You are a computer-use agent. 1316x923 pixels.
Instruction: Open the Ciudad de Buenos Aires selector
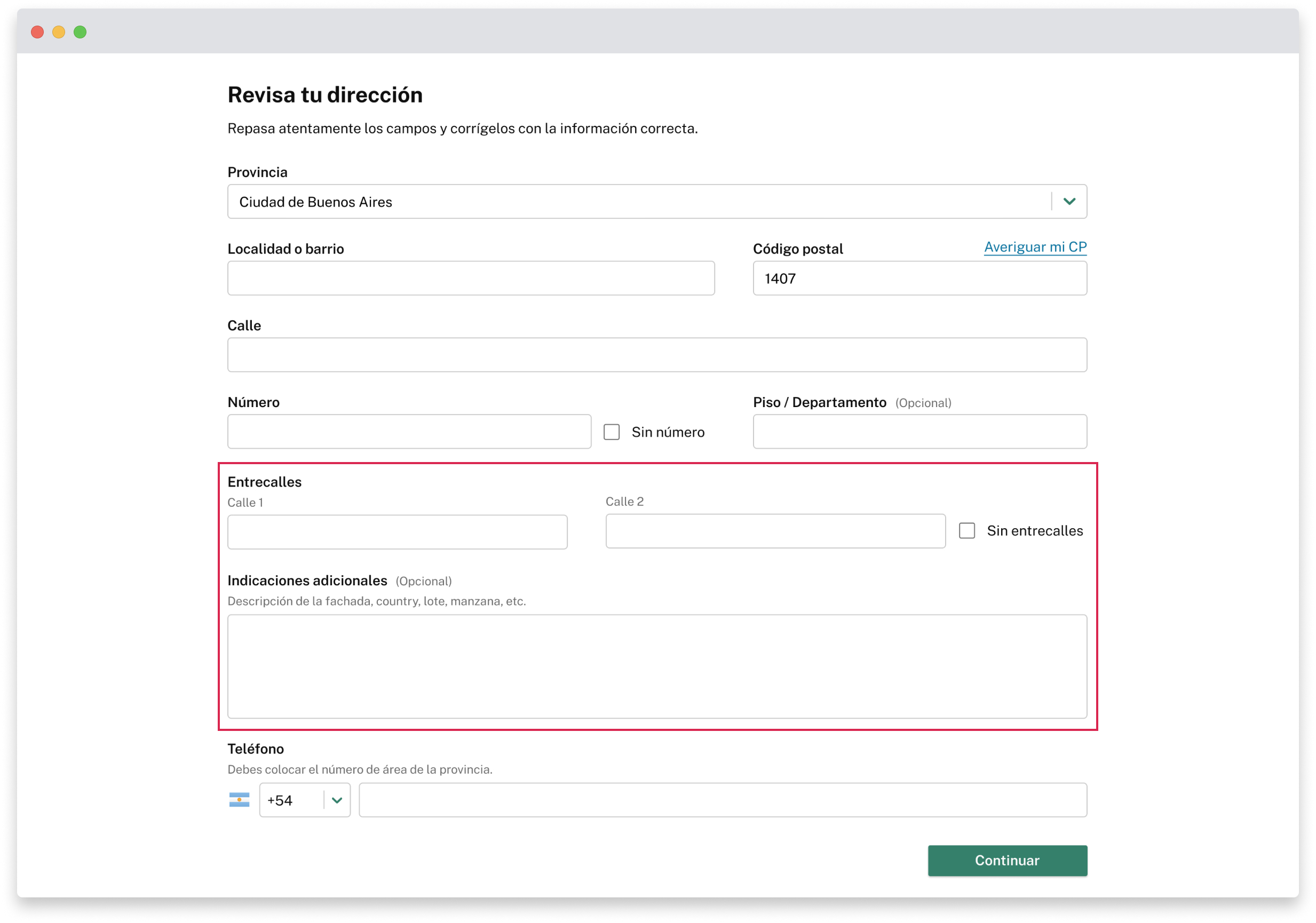click(636, 202)
